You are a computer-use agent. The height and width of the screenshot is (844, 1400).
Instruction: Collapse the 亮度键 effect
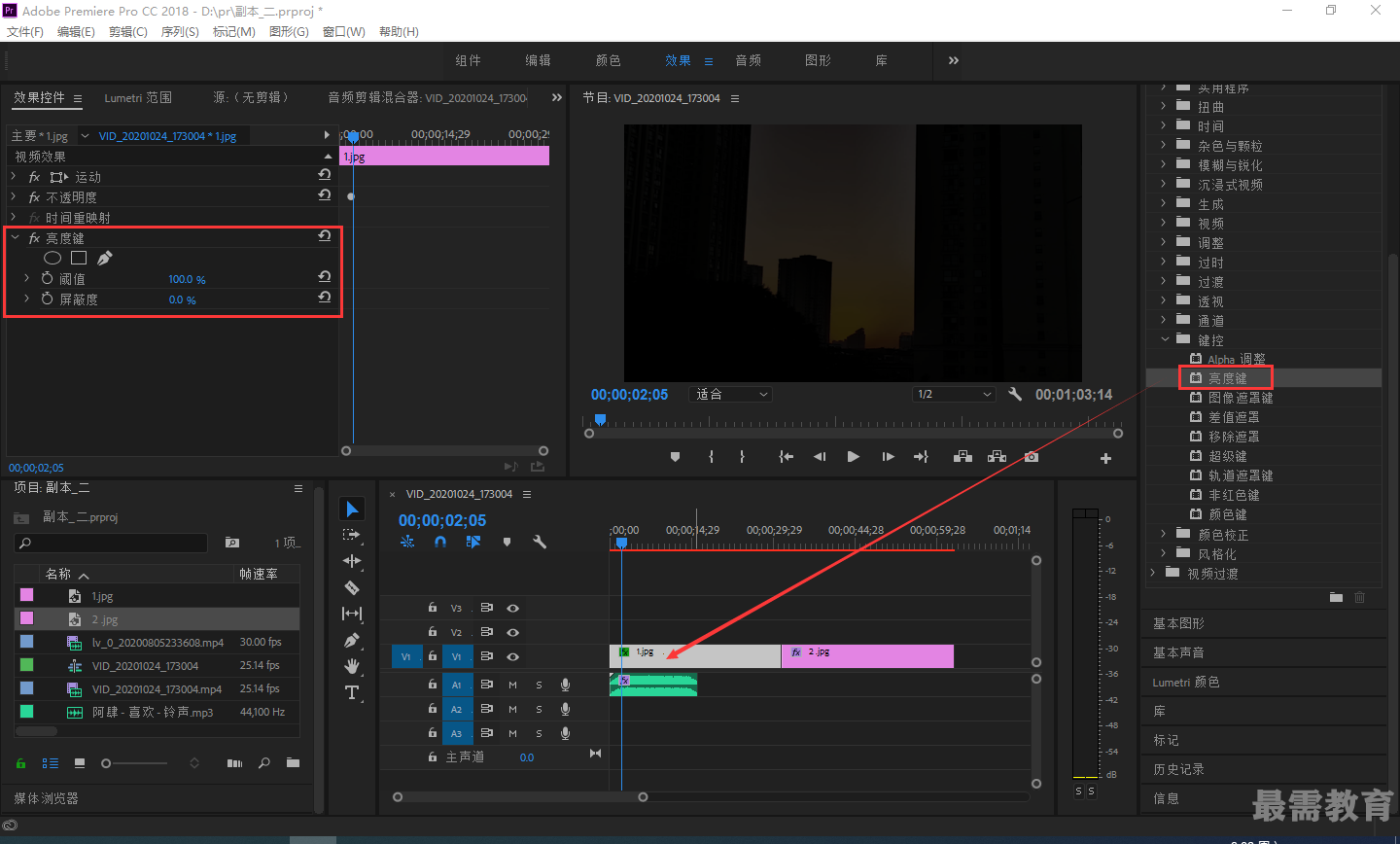point(15,237)
